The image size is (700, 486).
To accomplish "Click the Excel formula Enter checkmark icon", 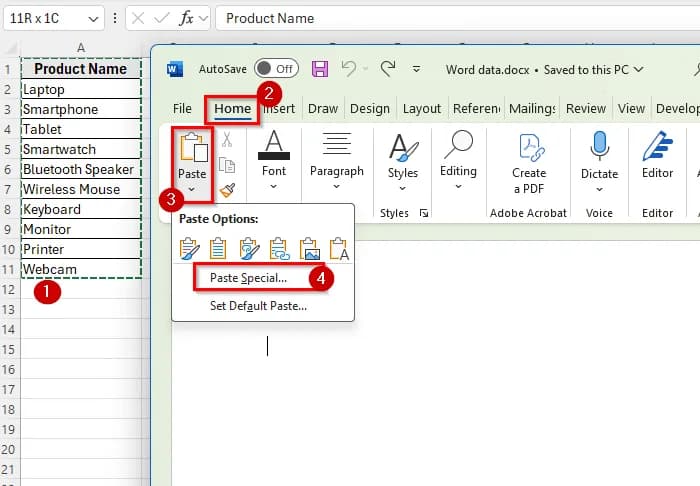I will [161, 18].
